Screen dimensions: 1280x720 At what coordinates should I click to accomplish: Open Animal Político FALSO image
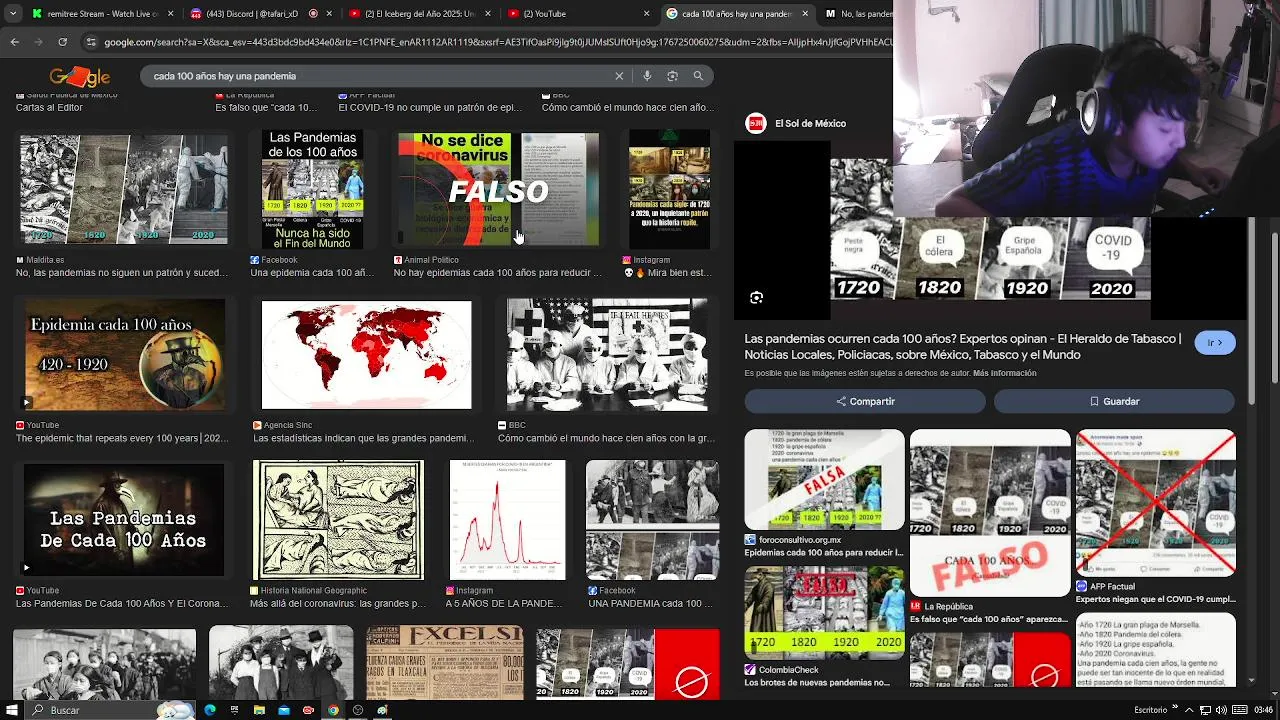pyautogui.click(x=498, y=189)
